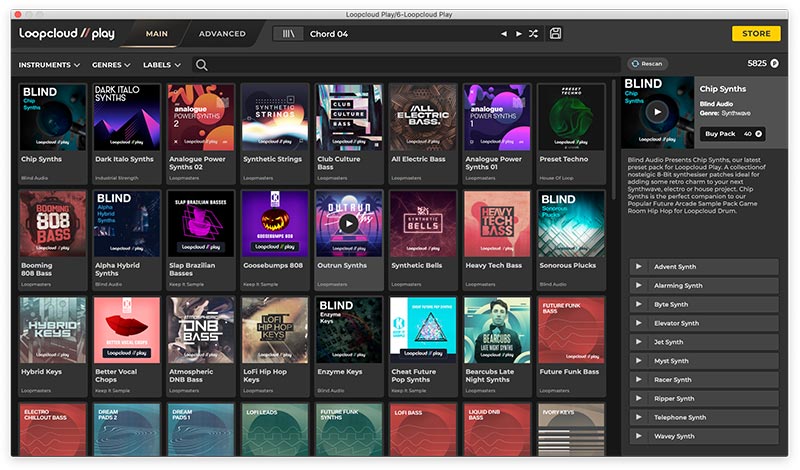Play the Racer Synth preset
Image resolution: width=800 pixels, height=470 pixels.
pyautogui.click(x=638, y=380)
